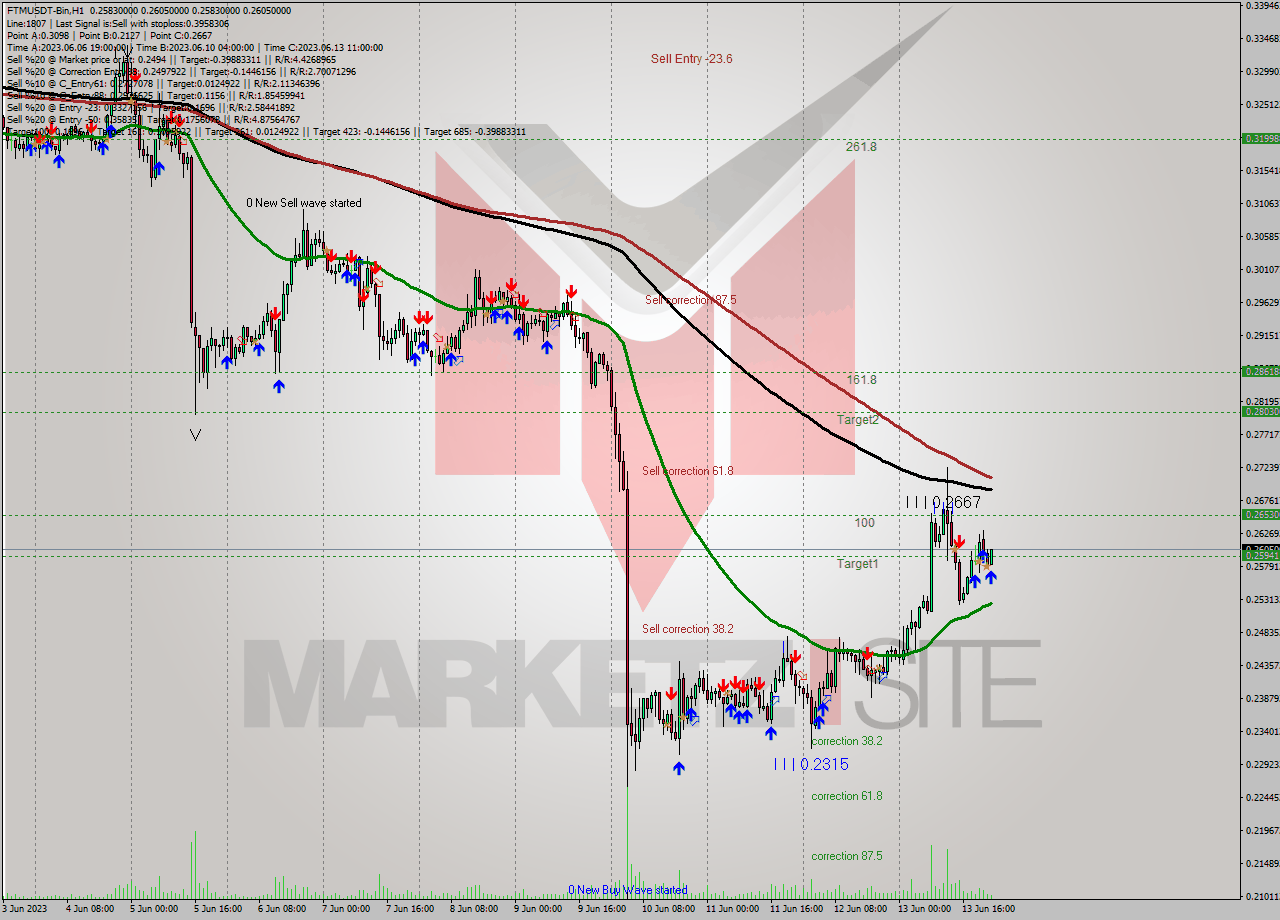This screenshot has width=1280, height=920.
Task: Click the 'I I I 0.2667' price marker
Action: coord(943,503)
